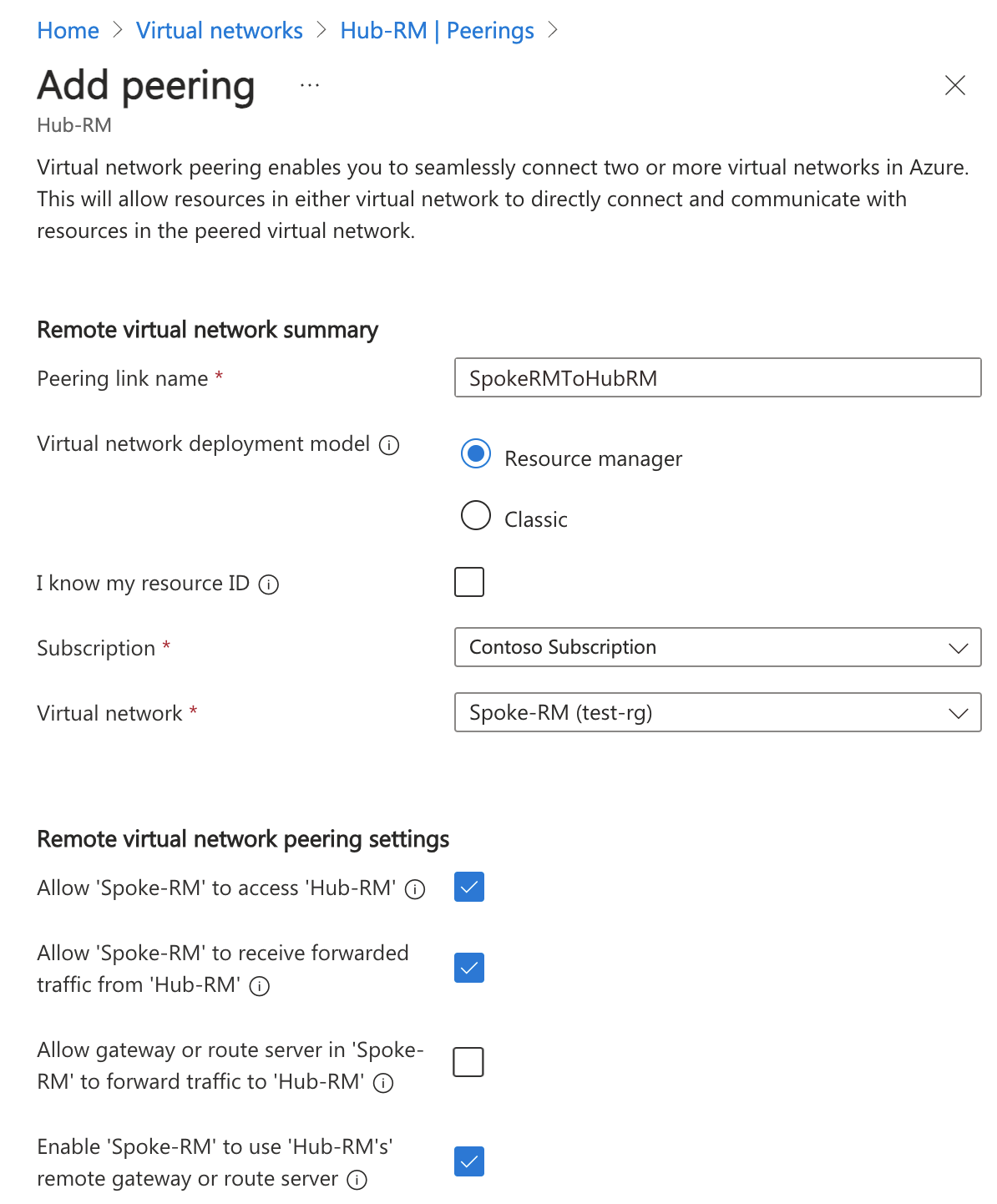Expand the Virtual network dropdown
997x1204 pixels.
click(x=717, y=712)
